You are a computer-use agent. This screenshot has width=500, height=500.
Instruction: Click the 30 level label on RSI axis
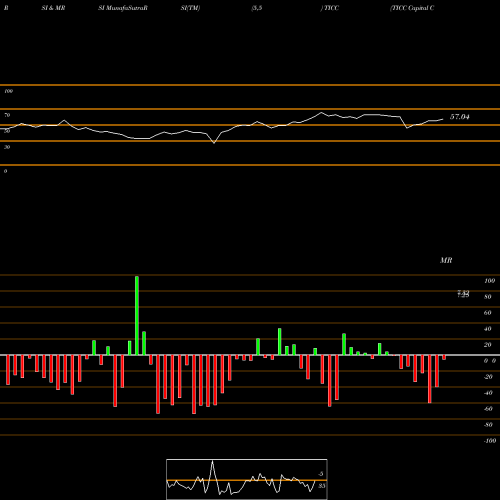[x=7, y=147]
